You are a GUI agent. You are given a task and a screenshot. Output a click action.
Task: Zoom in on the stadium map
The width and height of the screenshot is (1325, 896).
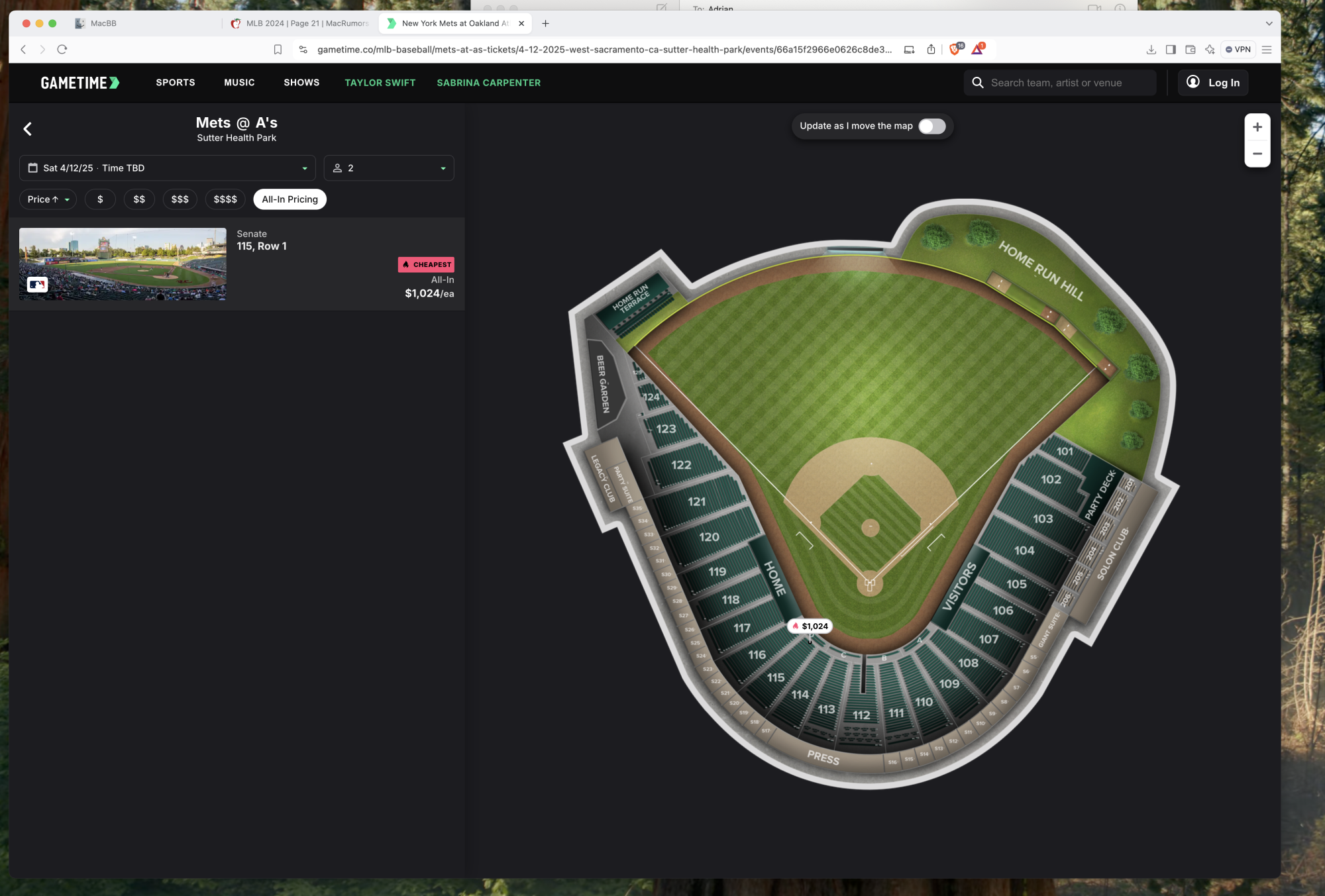(x=1257, y=127)
